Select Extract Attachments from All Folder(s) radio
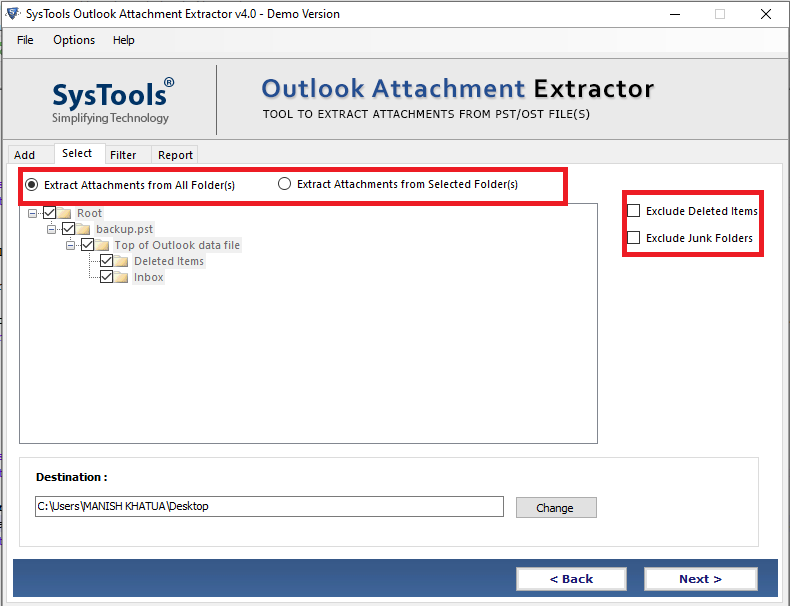This screenshot has width=790, height=606. point(32,185)
